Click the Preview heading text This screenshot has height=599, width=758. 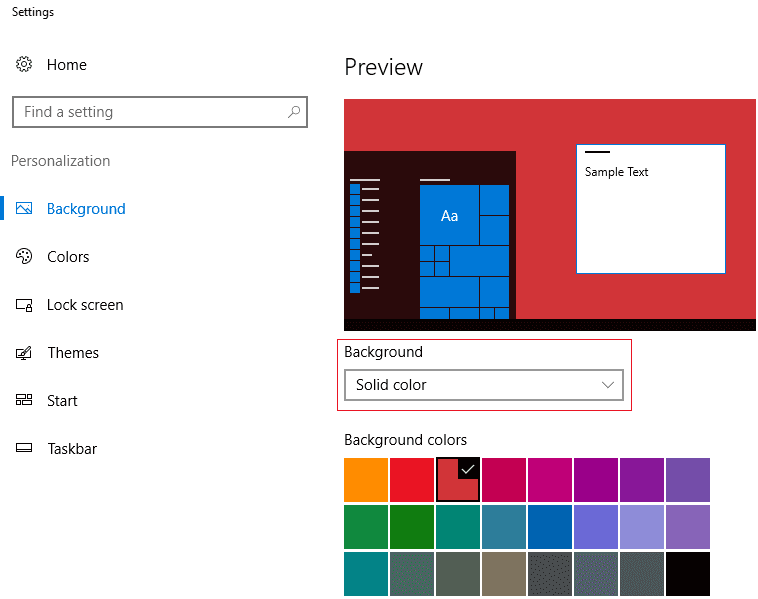pos(383,67)
